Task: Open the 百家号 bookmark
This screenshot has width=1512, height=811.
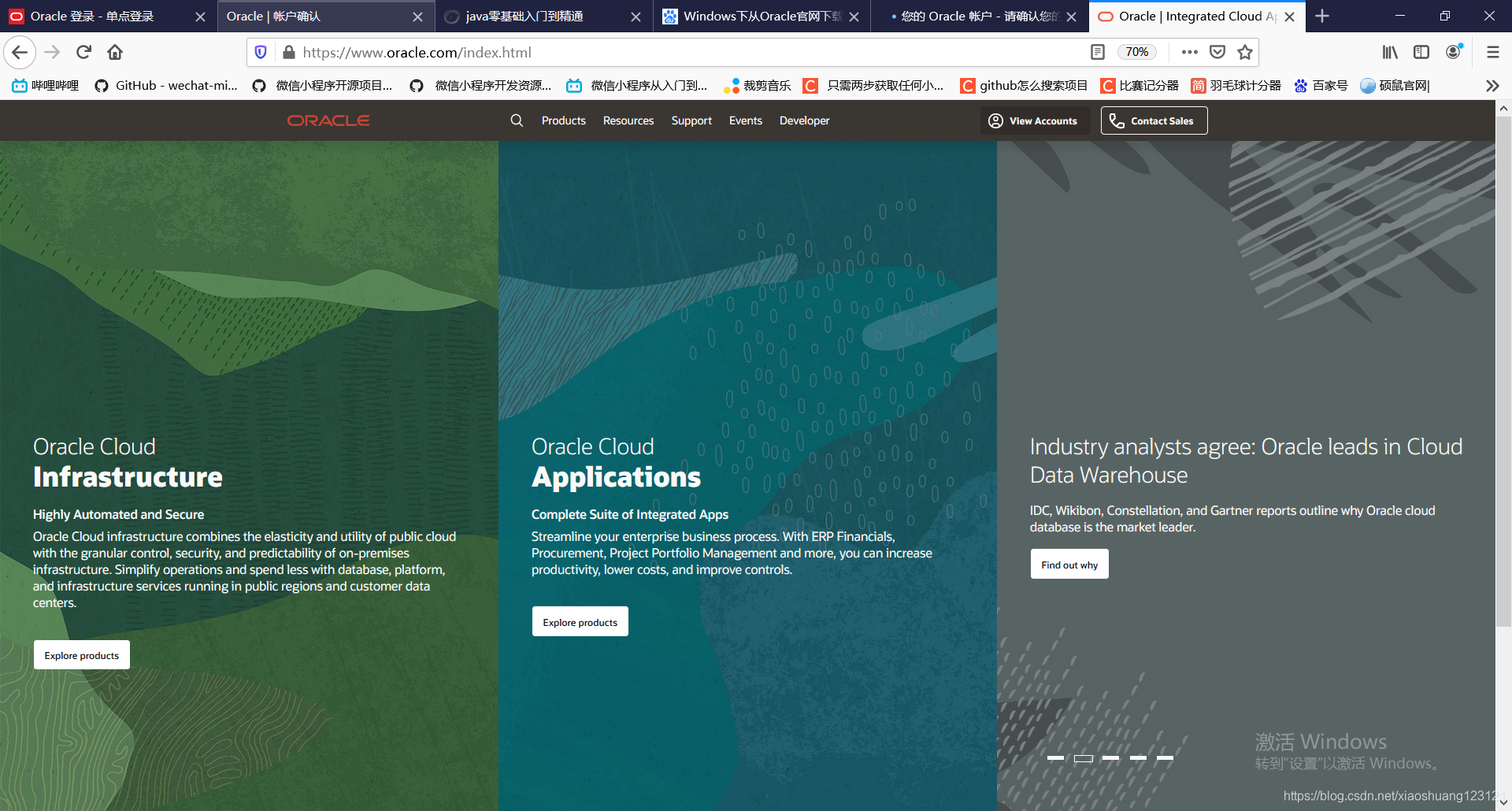Action: (1321, 86)
